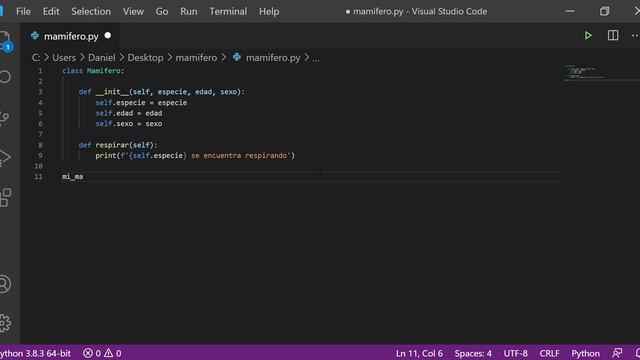
Task: Expand breadcrumb ellipsis symbol segment
Action: click(x=316, y=58)
